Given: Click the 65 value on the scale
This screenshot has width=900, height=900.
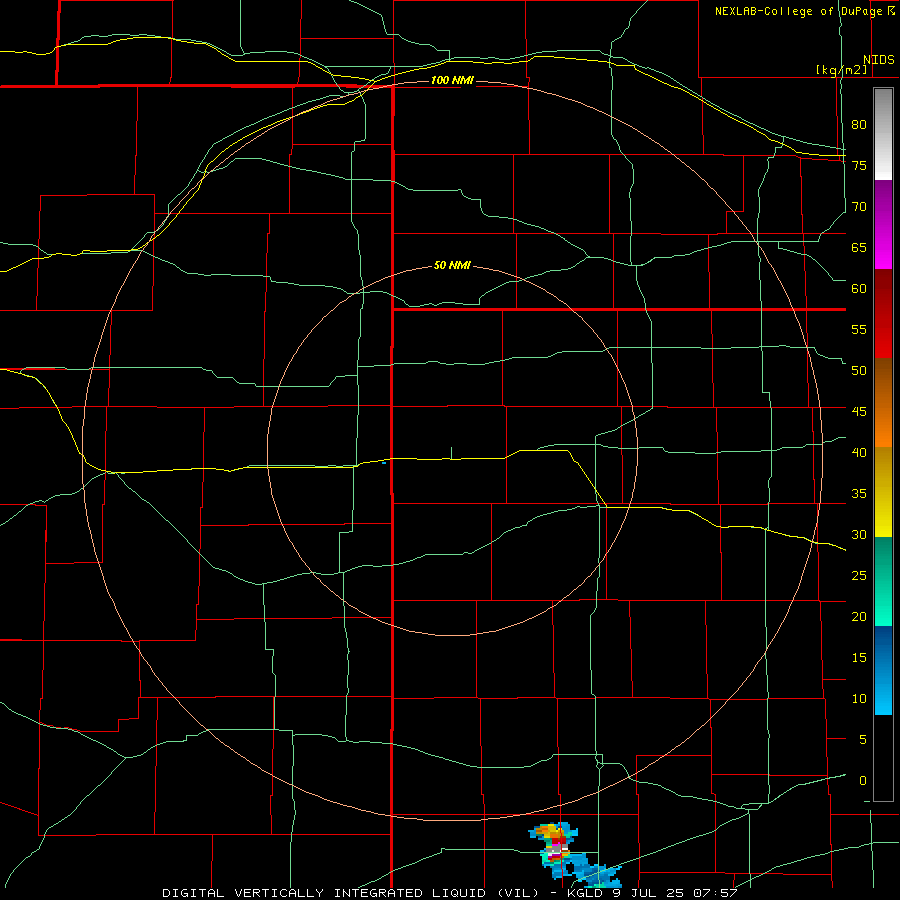Looking at the screenshot, I should coord(859,247).
